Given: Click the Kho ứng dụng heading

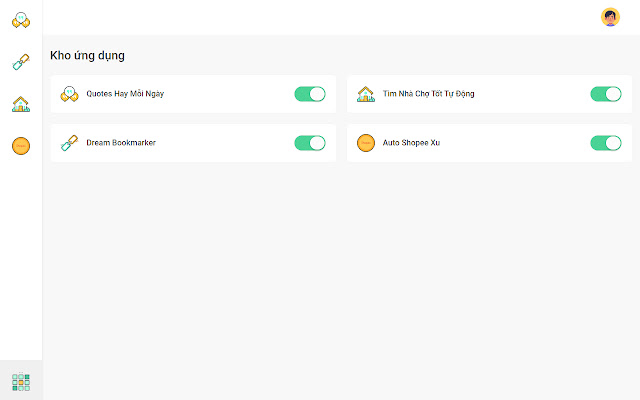Looking at the screenshot, I should (87, 56).
